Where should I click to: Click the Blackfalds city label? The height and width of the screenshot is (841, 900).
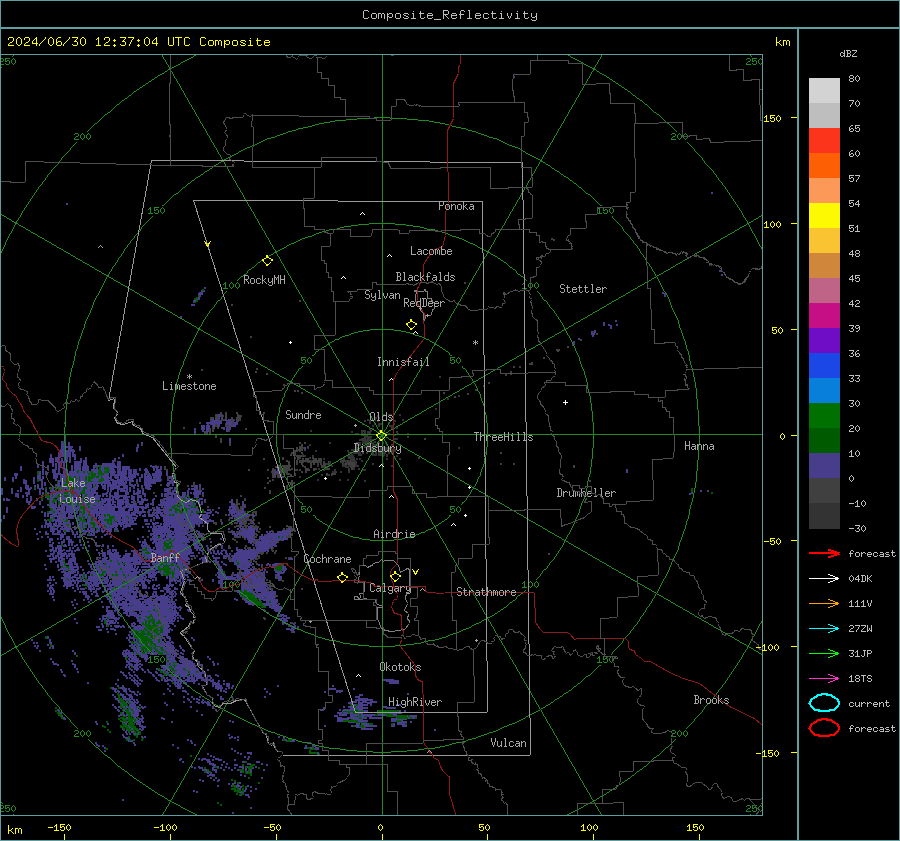[425, 277]
